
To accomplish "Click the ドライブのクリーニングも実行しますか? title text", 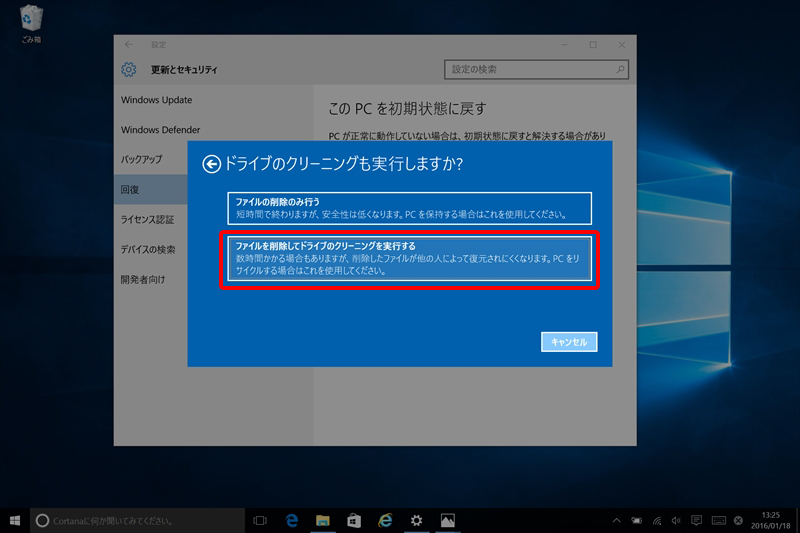I will click(x=343, y=164).
